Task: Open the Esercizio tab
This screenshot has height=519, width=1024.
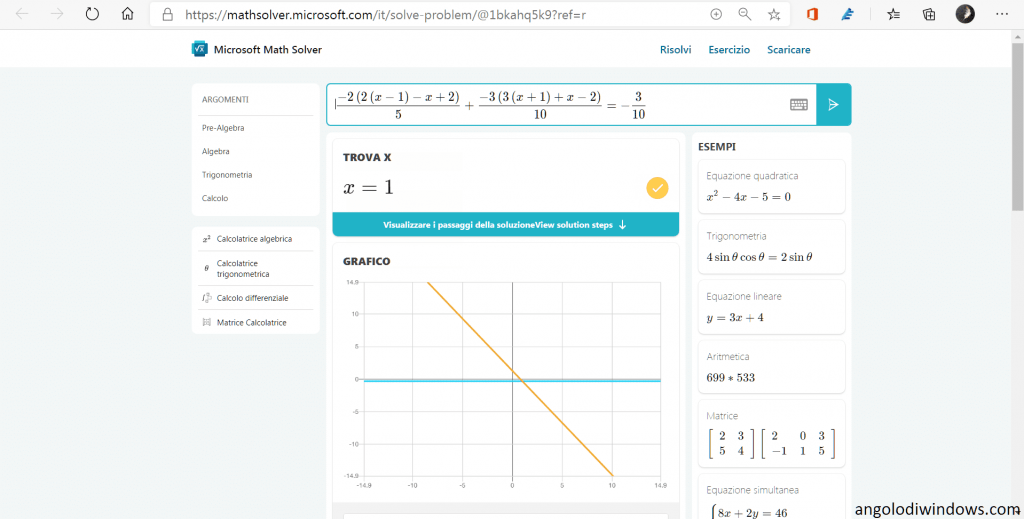Action: coord(729,50)
